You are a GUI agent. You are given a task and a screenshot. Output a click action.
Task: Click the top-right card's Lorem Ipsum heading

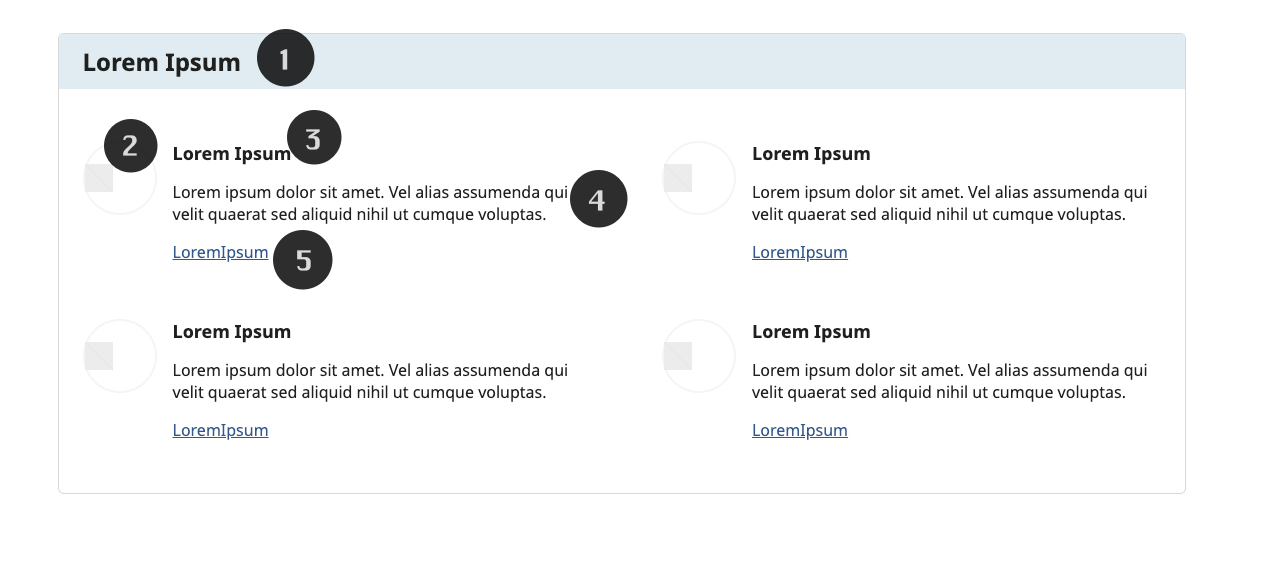click(811, 154)
